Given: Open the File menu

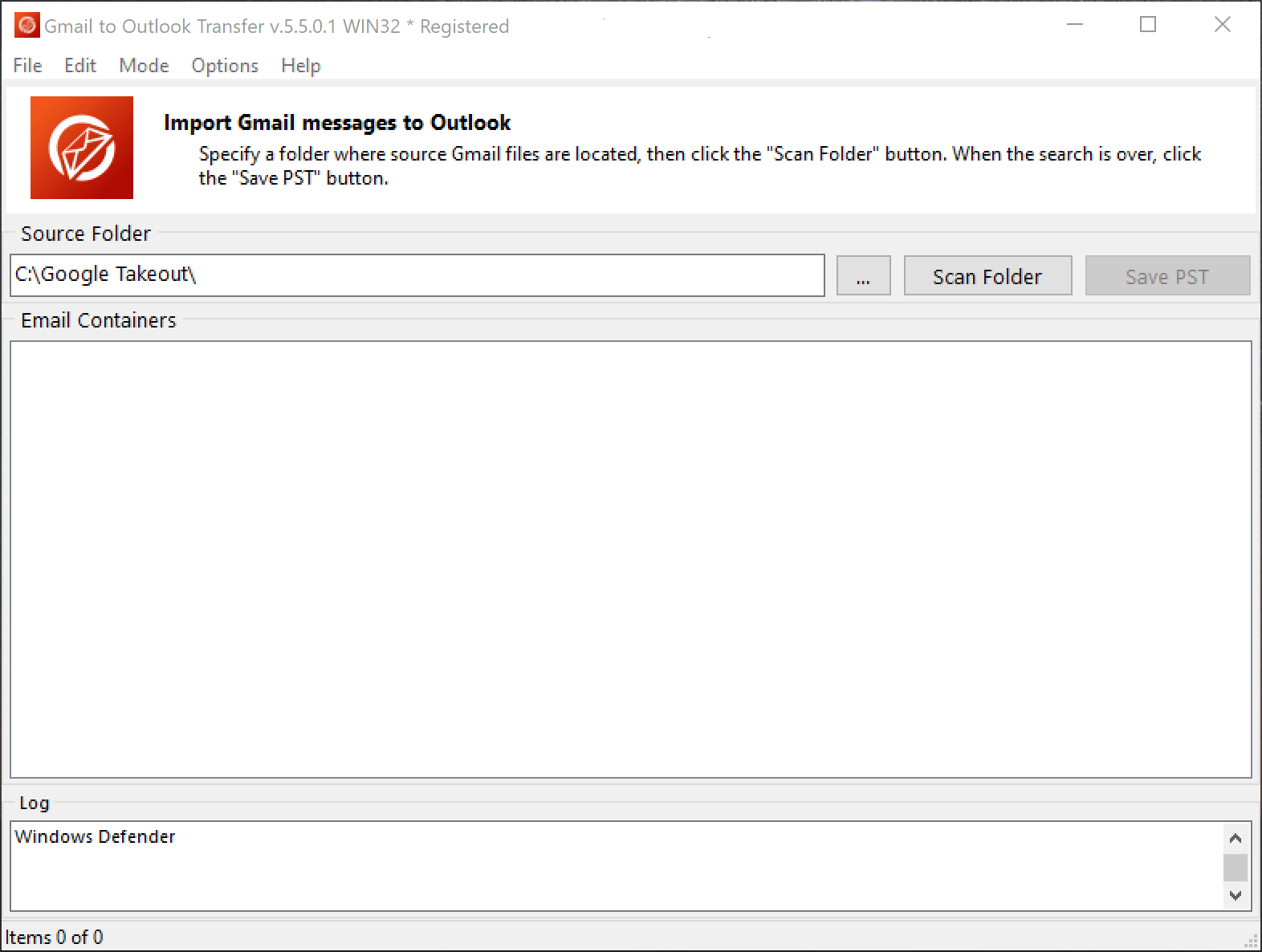Looking at the screenshot, I should click(x=27, y=66).
